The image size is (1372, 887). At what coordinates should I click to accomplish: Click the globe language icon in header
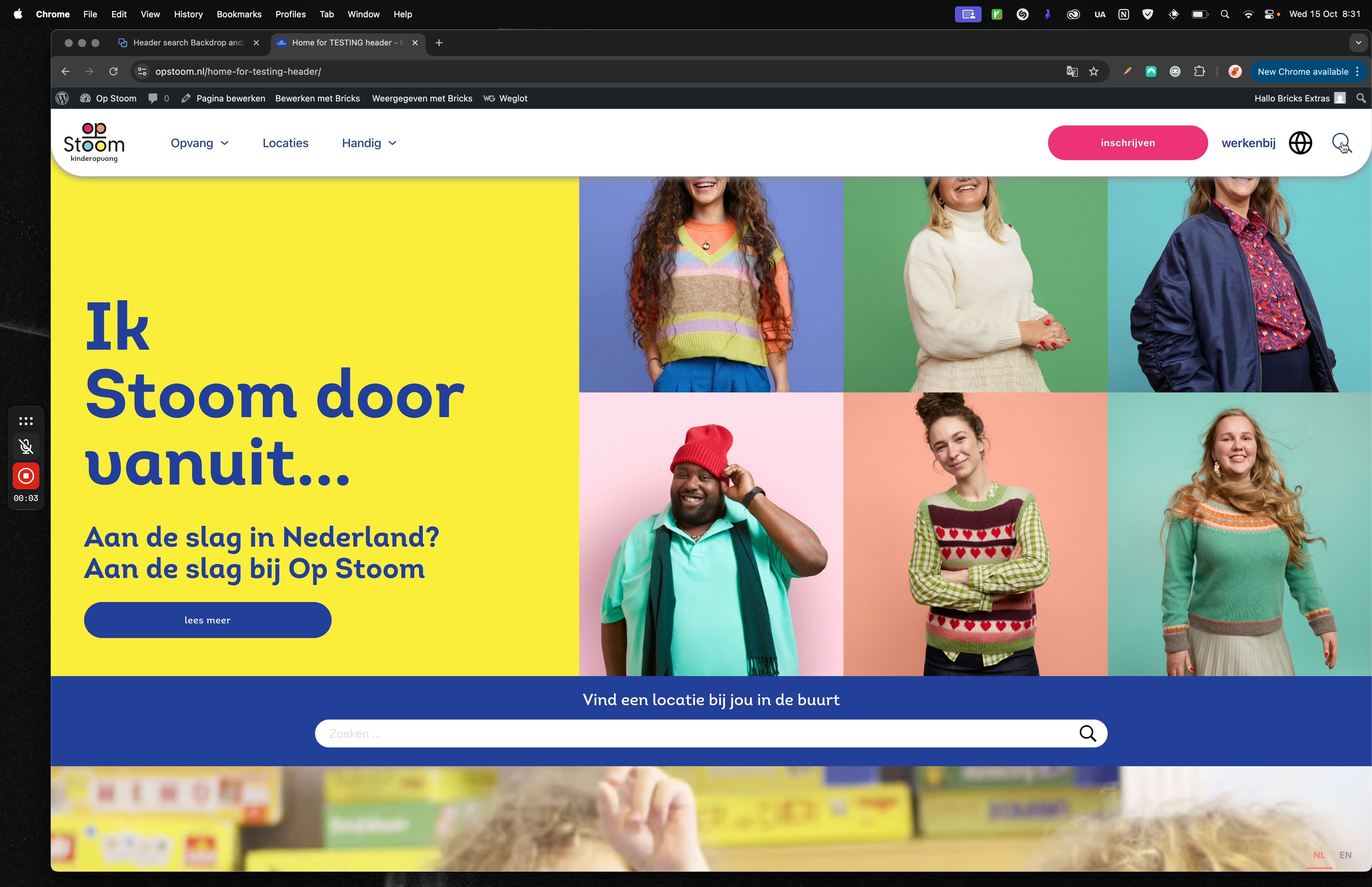click(1300, 143)
